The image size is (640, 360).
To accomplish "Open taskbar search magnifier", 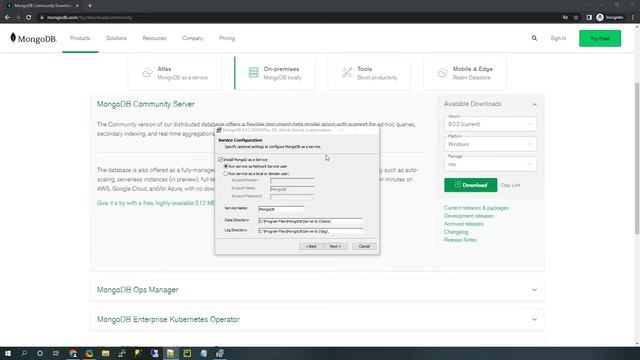I will pos(24,353).
